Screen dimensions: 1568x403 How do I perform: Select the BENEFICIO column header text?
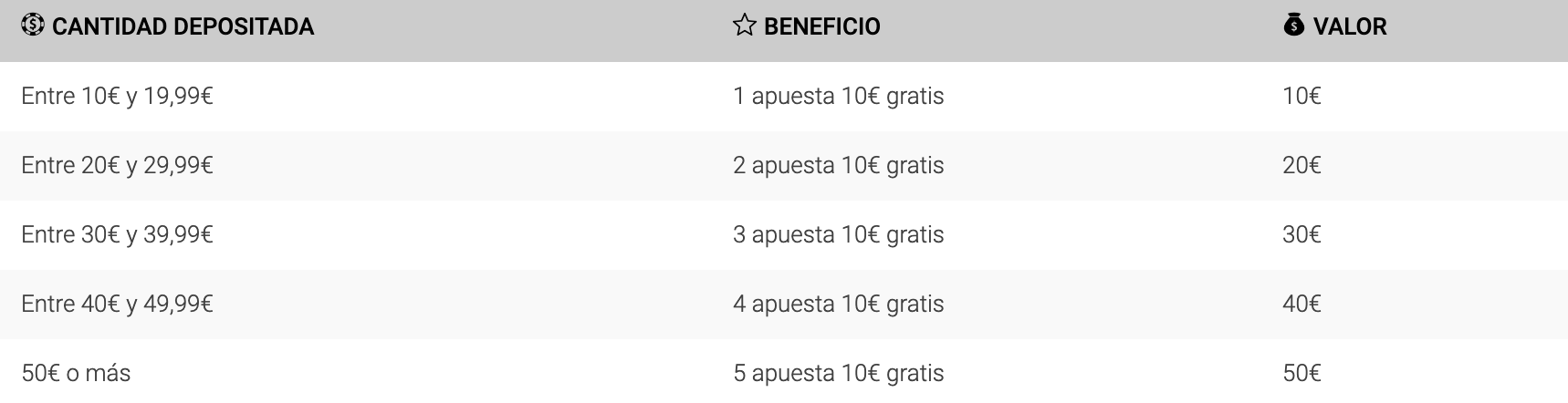(x=822, y=26)
